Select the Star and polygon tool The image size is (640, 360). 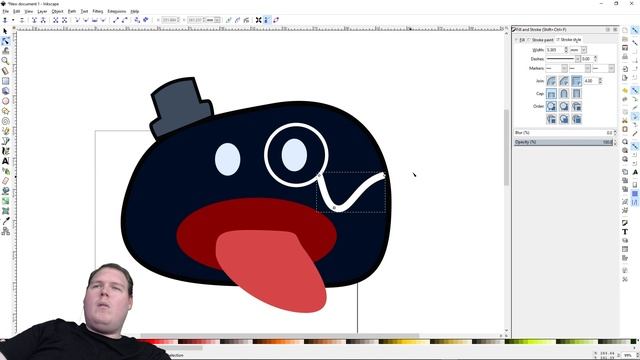pyautogui.click(x=5, y=111)
